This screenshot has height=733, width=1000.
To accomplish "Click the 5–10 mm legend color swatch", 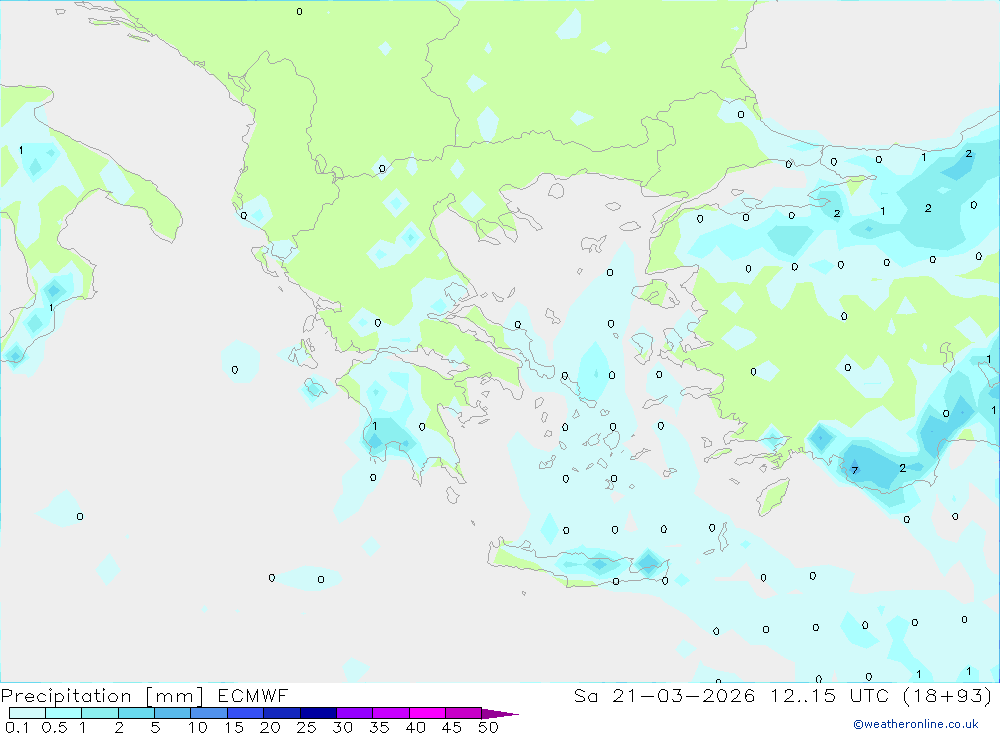I will (172, 713).
